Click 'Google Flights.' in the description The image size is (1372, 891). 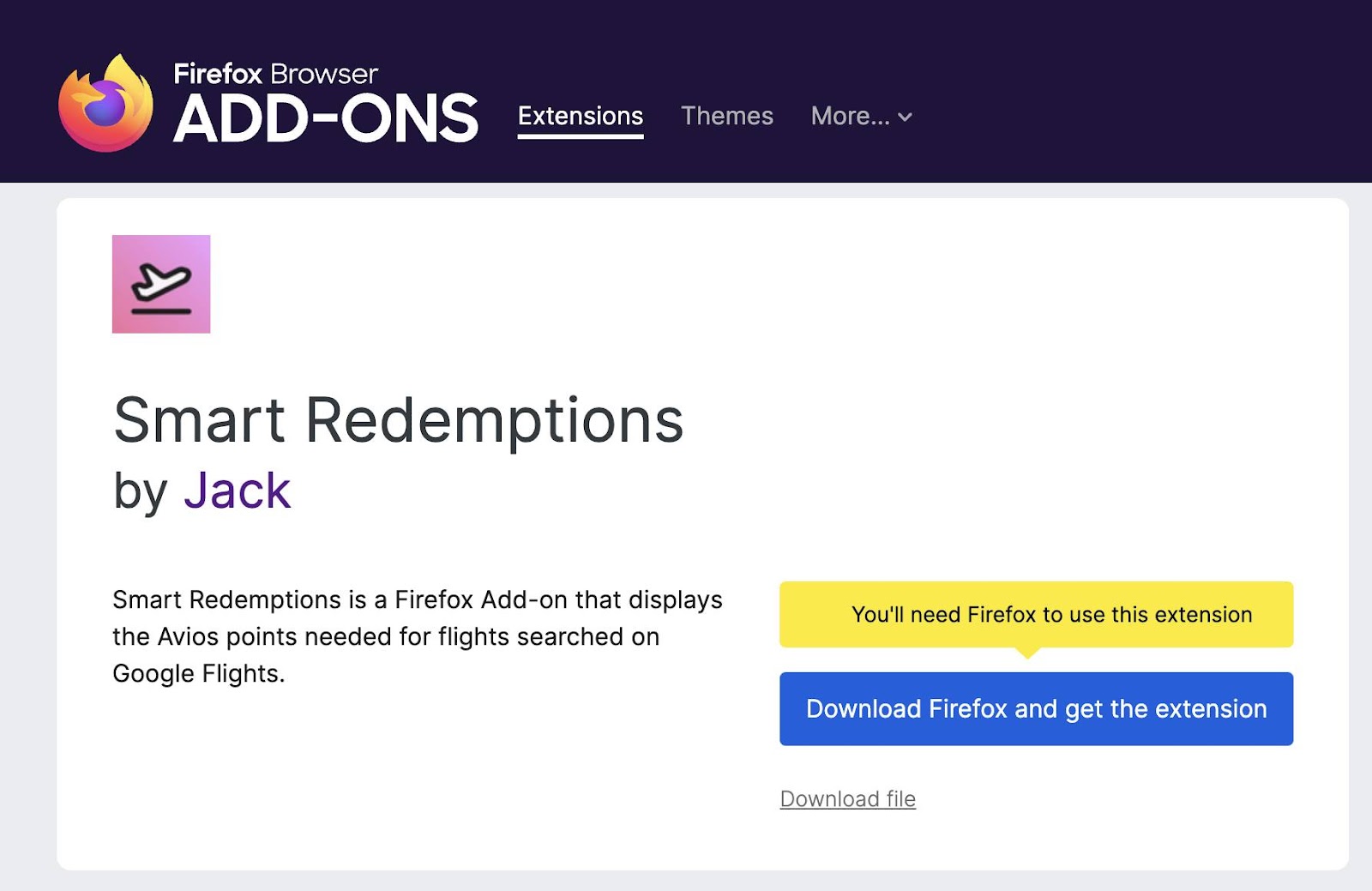point(199,674)
